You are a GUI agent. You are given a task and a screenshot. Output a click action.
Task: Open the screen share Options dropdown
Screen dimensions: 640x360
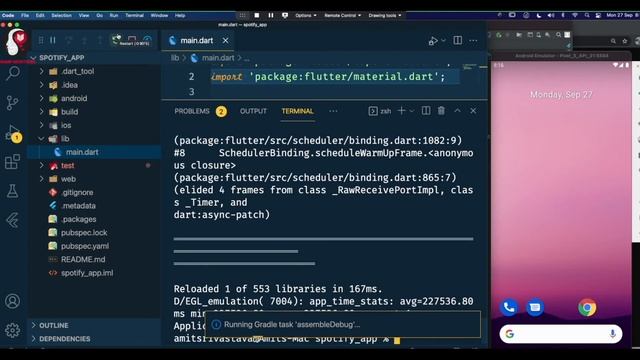click(306, 16)
